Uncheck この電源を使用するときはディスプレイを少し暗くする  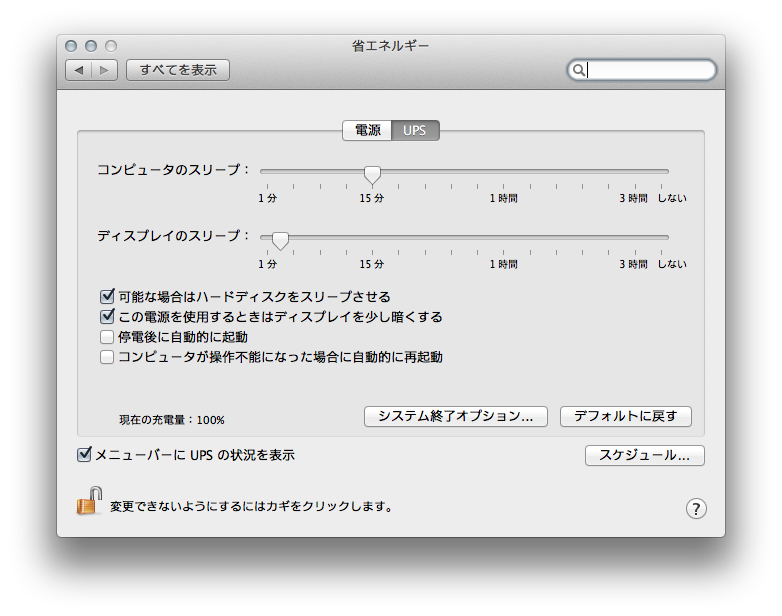[107, 317]
